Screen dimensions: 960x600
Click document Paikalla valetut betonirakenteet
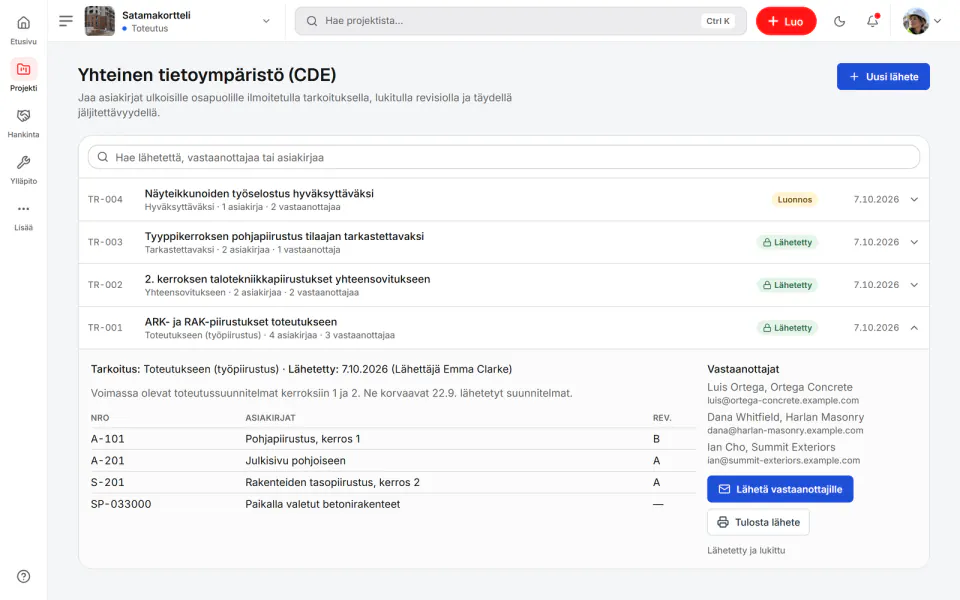[x=323, y=504]
